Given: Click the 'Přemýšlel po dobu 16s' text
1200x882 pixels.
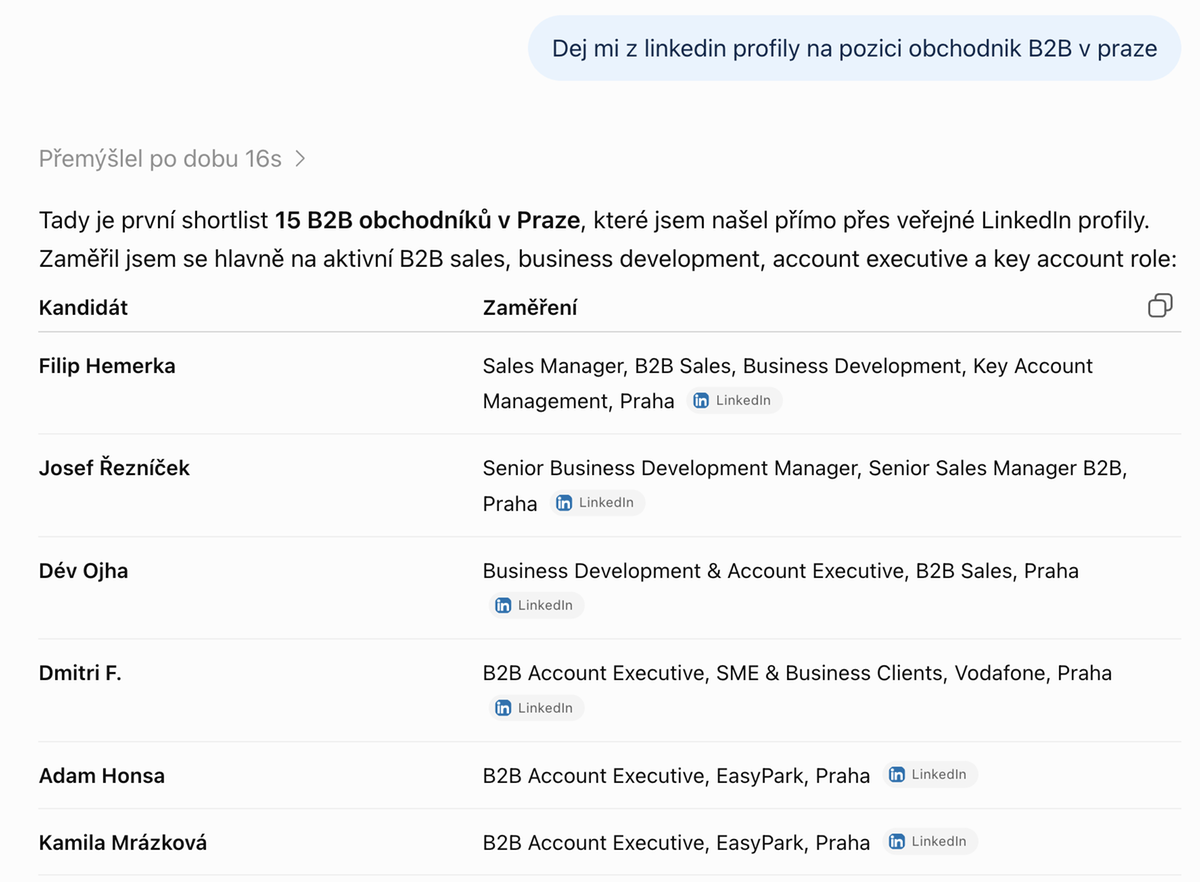Looking at the screenshot, I should click(x=160, y=159).
